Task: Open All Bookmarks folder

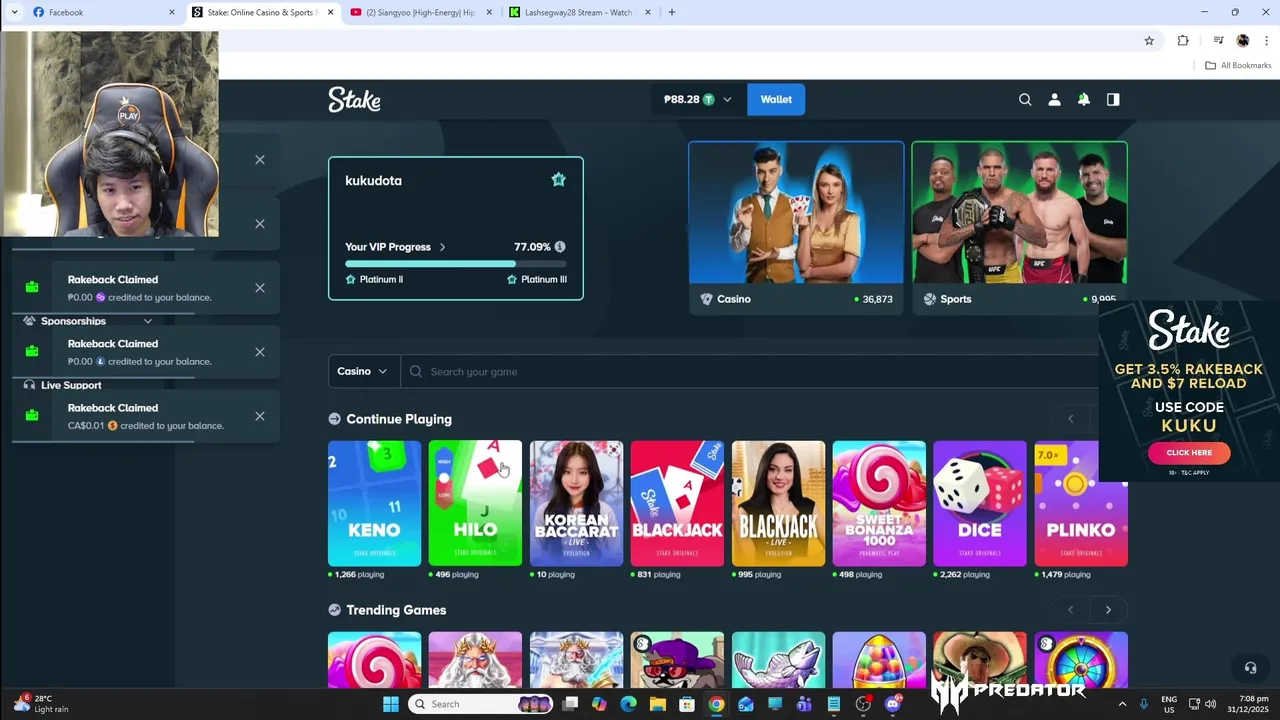Action: pos(1238,65)
